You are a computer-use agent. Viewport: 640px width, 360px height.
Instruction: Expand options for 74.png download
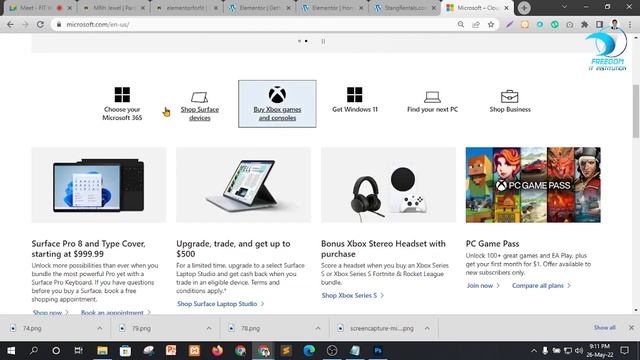tap(100, 328)
